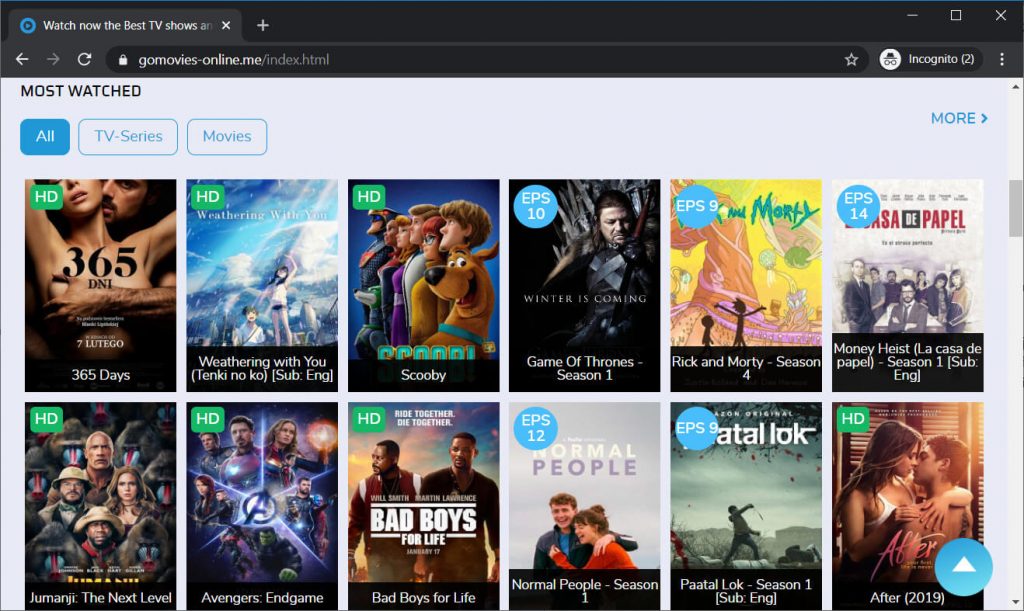Go back using the browser back arrow
Screen dimensions: 1024x611
pos(22,59)
